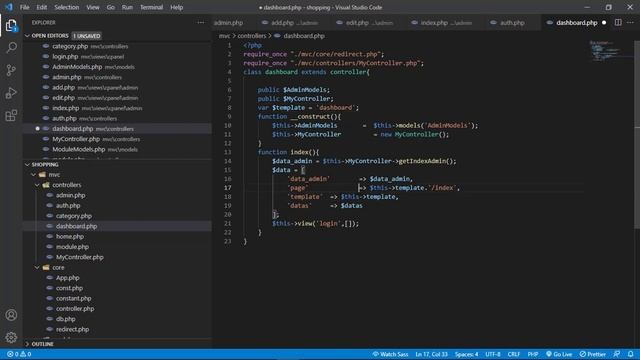Click CRLF end of line setting
The height and width of the screenshot is (360, 640).
[x=514, y=354]
